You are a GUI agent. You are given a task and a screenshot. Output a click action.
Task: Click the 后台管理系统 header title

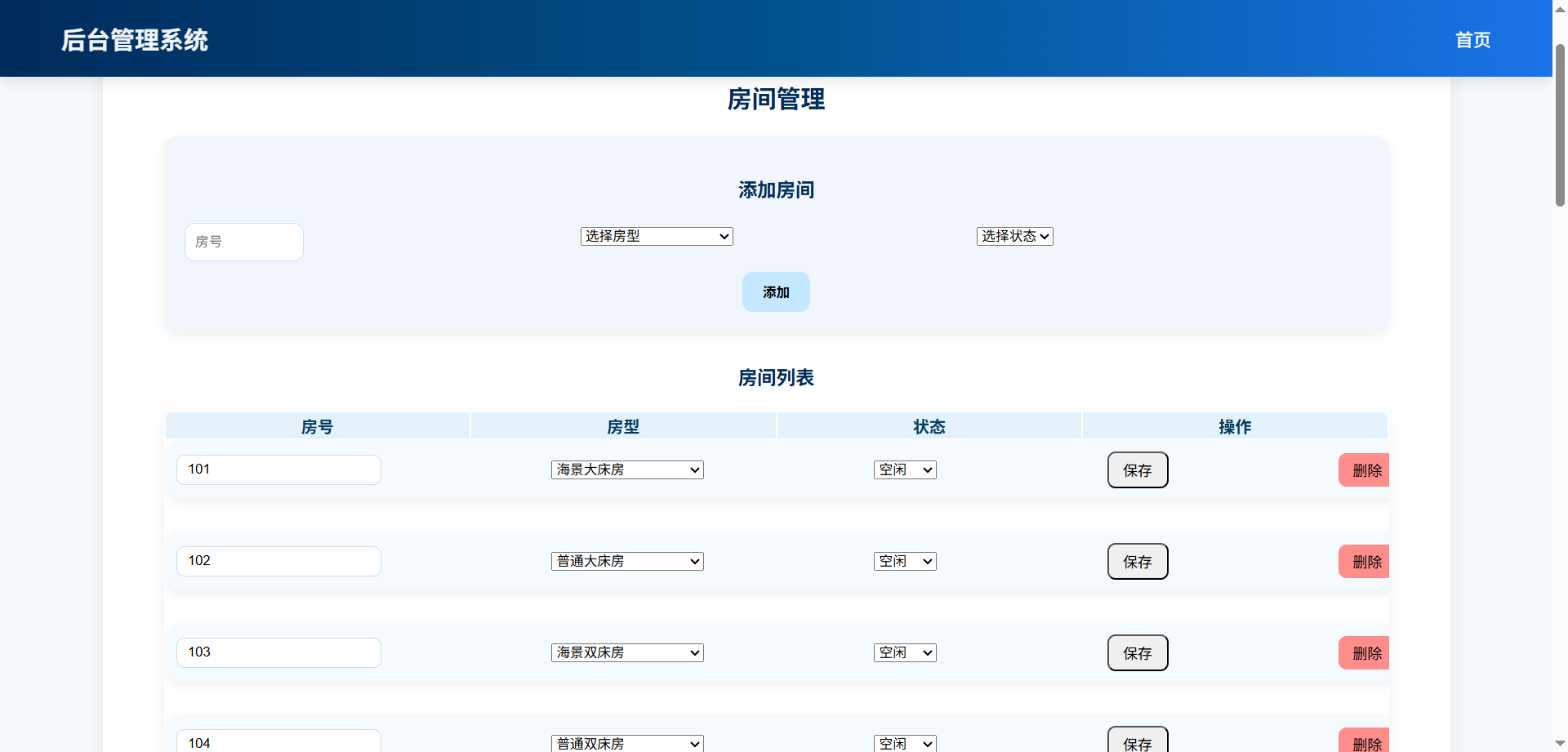(135, 40)
